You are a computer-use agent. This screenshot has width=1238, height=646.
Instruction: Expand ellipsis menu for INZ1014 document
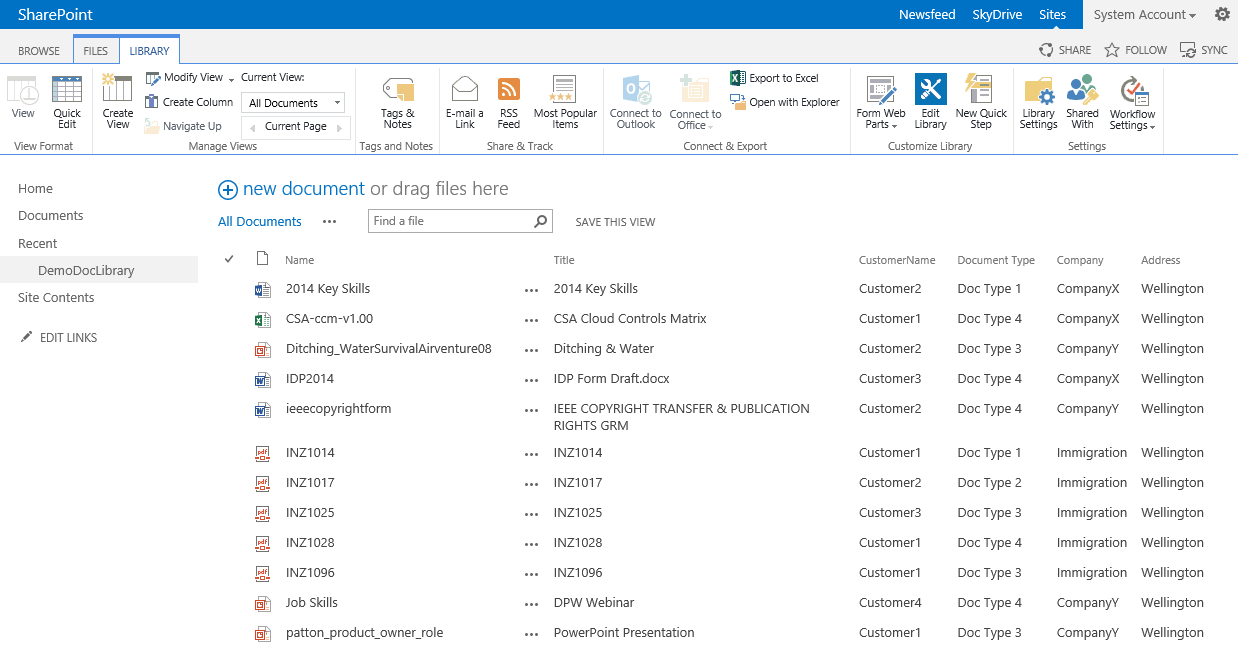531,453
